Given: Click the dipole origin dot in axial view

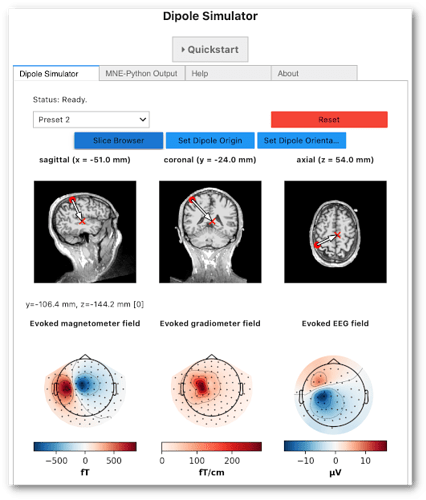Looking at the screenshot, I should [317, 245].
